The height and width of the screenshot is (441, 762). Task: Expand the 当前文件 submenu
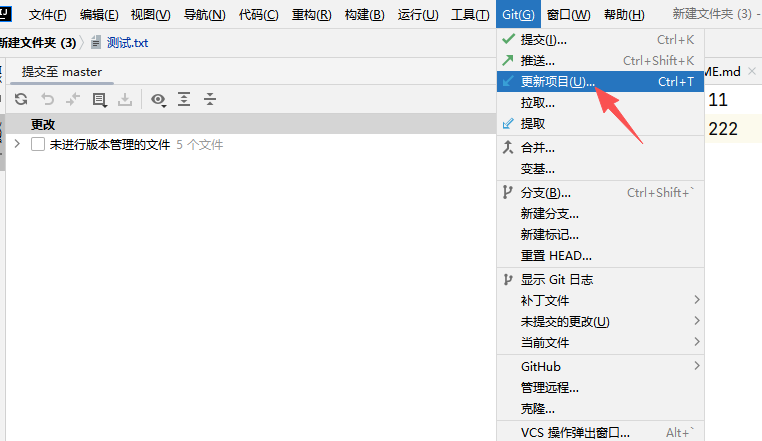697,341
